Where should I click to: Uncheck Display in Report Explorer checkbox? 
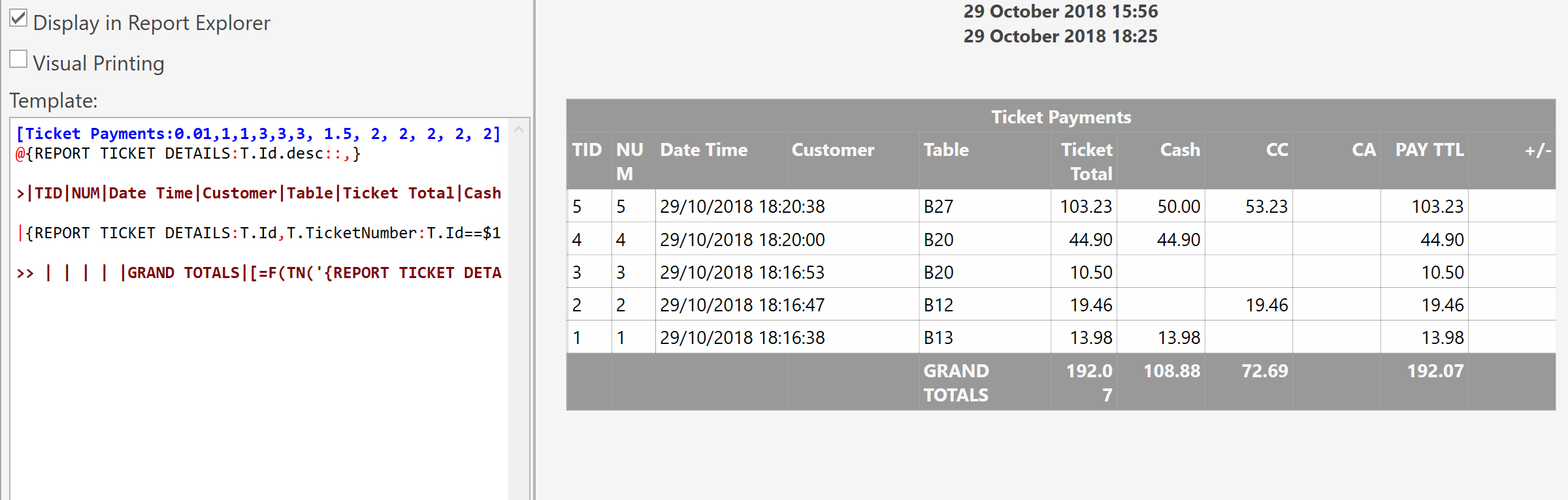(x=18, y=18)
